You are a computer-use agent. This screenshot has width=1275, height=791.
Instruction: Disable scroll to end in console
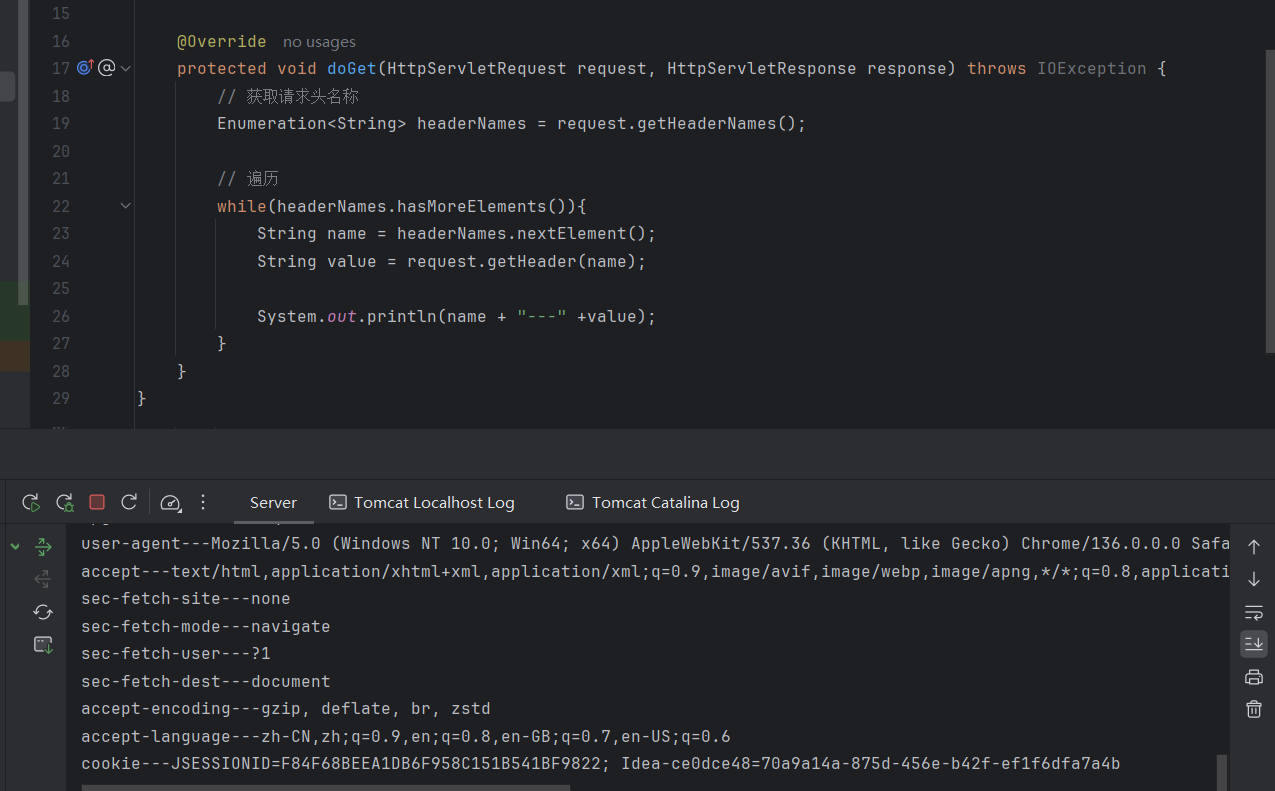tap(1253, 644)
